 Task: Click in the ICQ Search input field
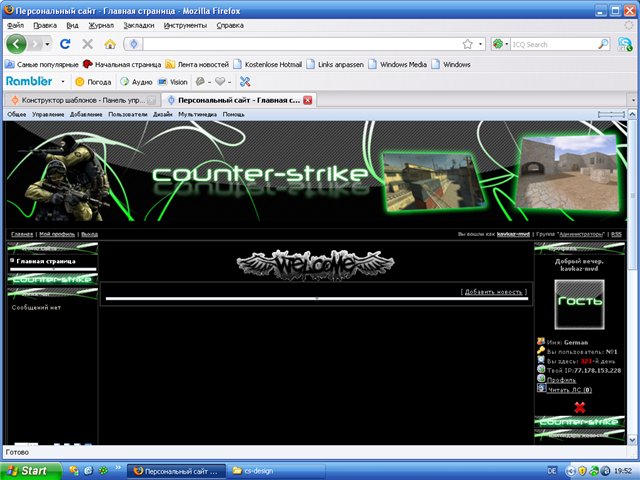[x=553, y=44]
